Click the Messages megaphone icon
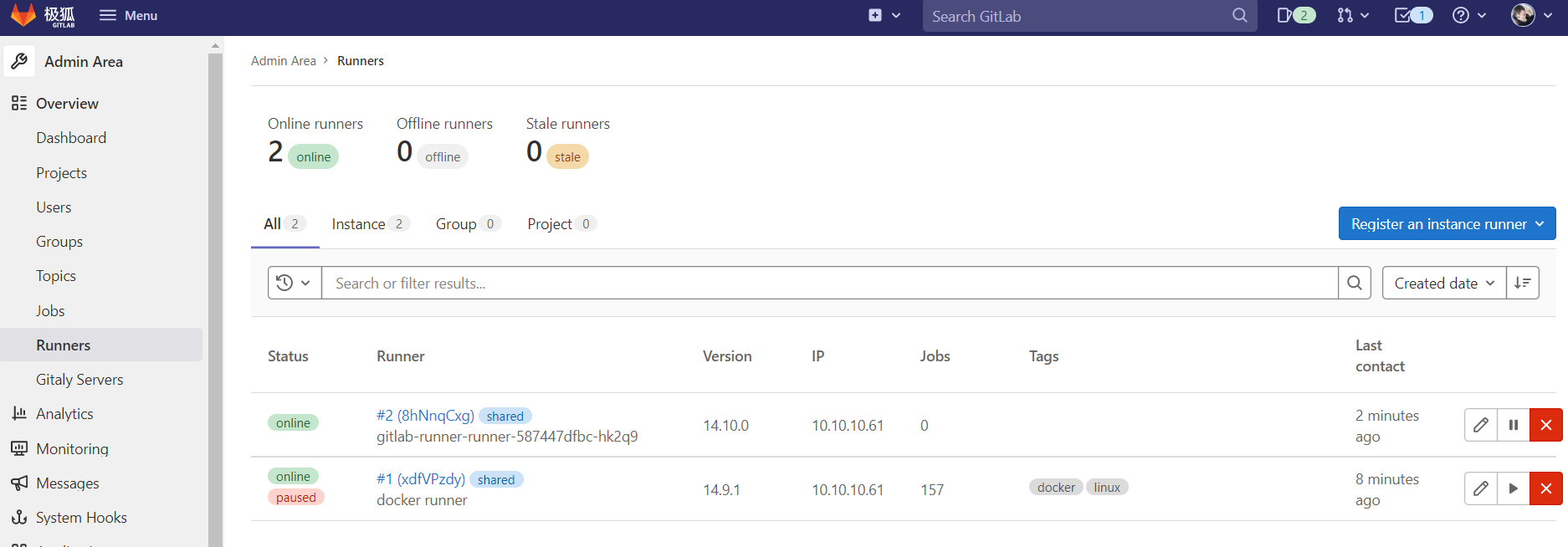 [x=19, y=483]
